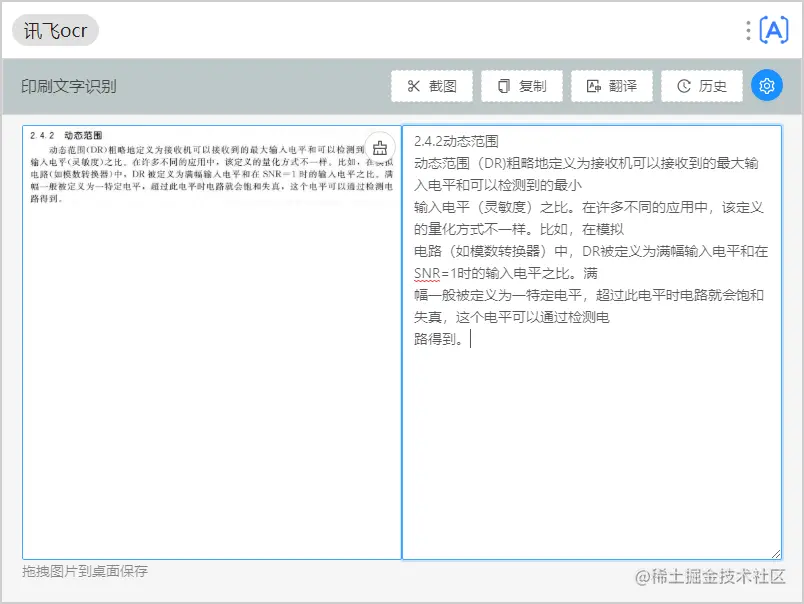804x604 pixels.
Task: Click the 印刷文字识别 heading label
Action: [x=69, y=86]
